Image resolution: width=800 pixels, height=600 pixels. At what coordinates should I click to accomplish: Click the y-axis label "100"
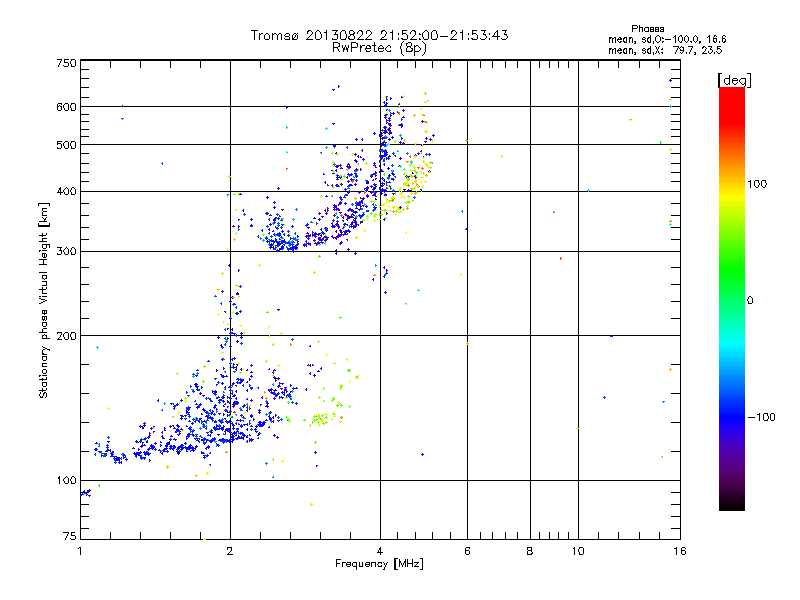[x=66, y=481]
